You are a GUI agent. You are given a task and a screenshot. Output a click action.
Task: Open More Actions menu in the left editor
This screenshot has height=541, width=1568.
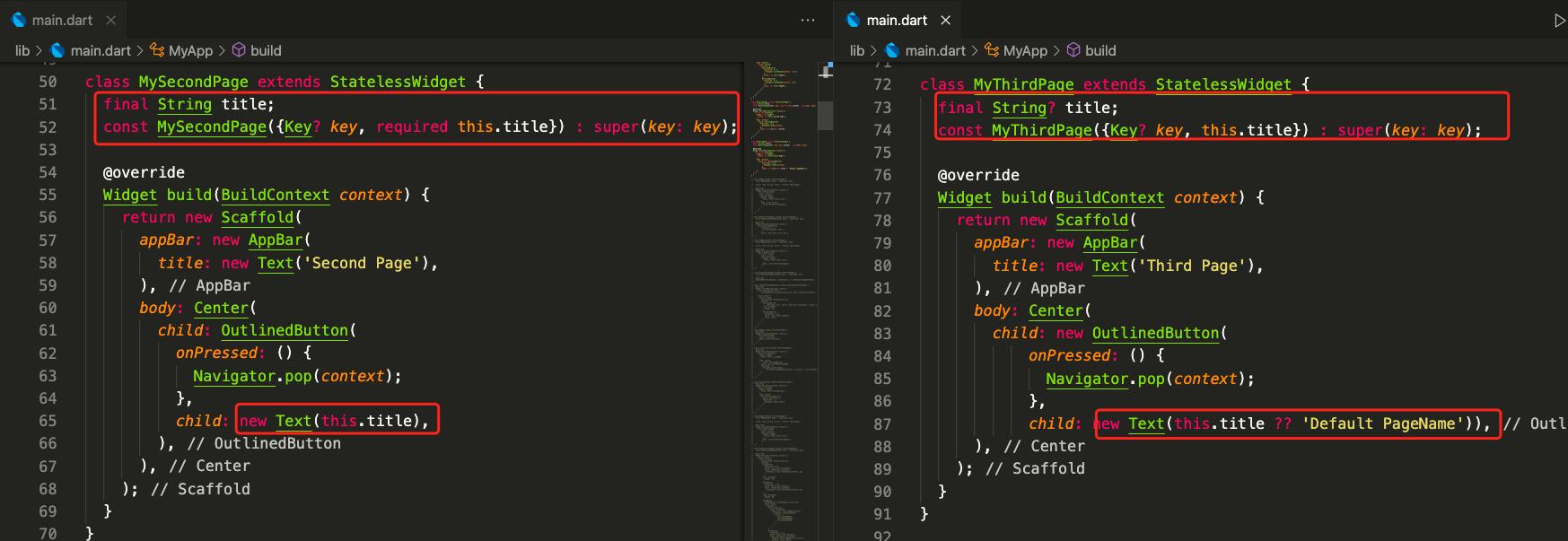(x=808, y=20)
